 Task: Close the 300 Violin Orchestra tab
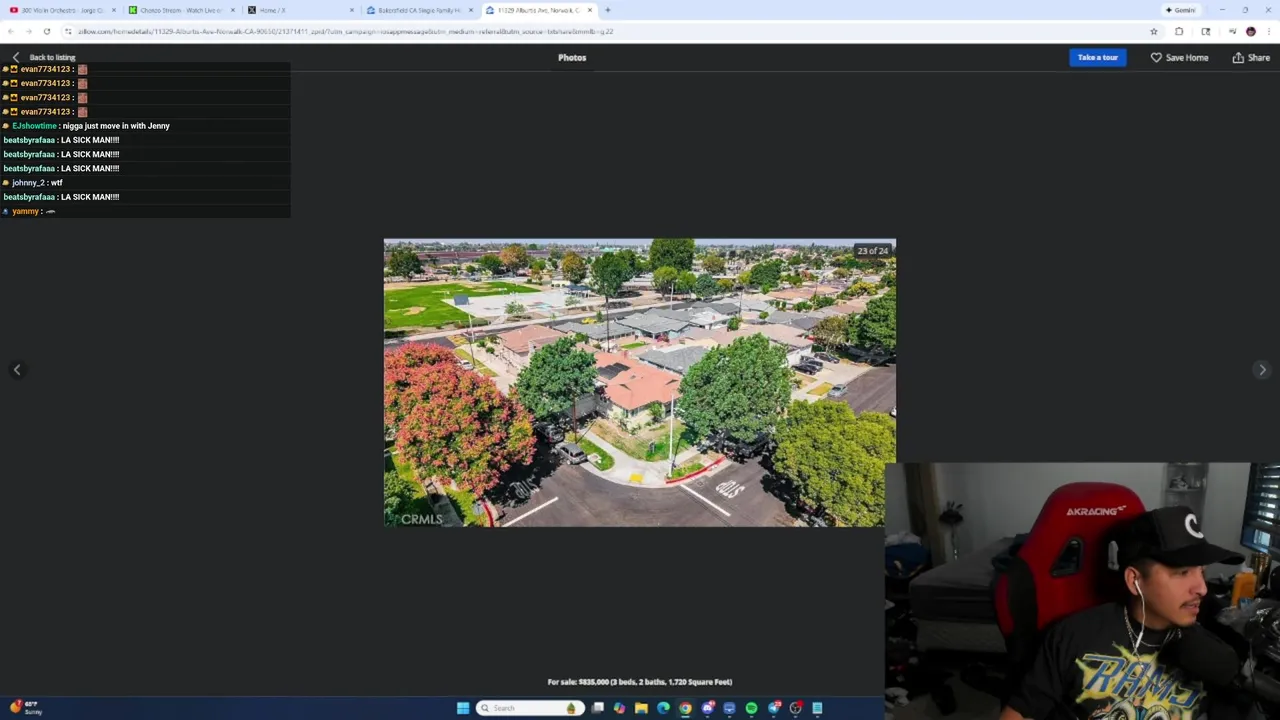click(114, 10)
